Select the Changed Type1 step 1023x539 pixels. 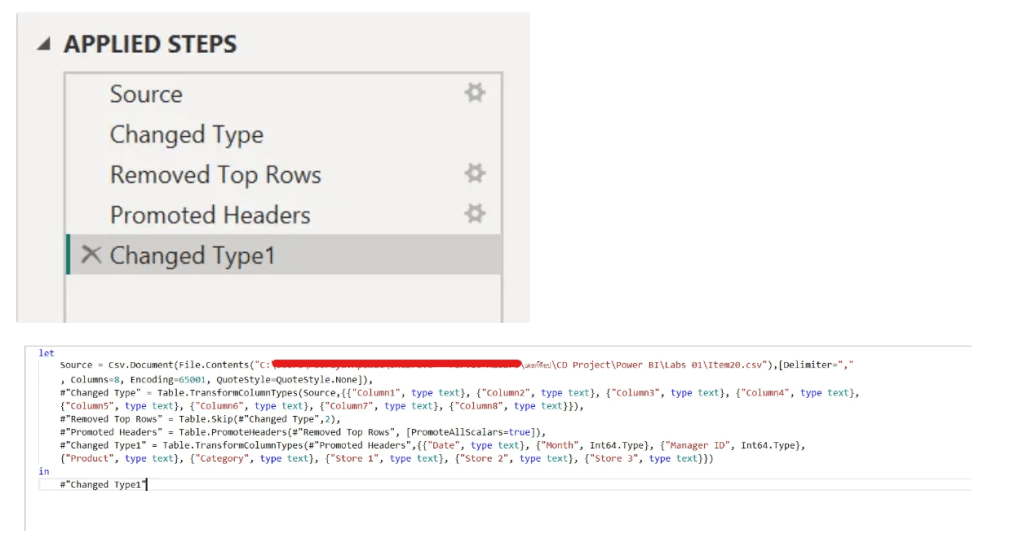(192, 255)
